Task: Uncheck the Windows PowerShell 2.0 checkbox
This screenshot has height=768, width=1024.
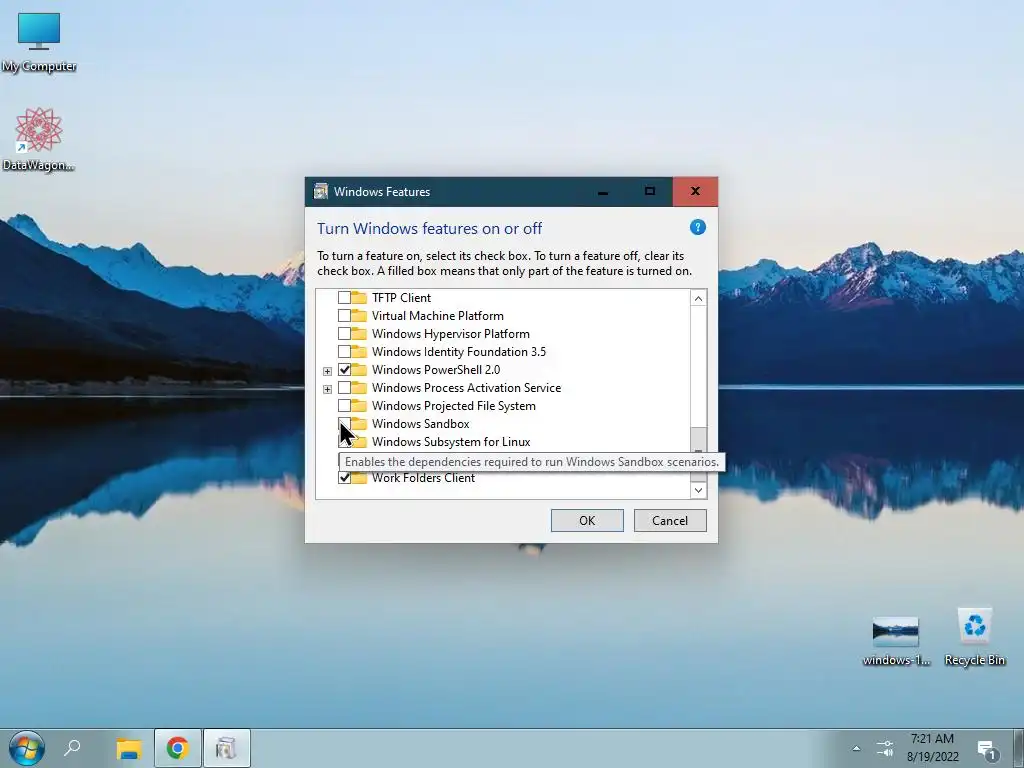Action: click(344, 370)
